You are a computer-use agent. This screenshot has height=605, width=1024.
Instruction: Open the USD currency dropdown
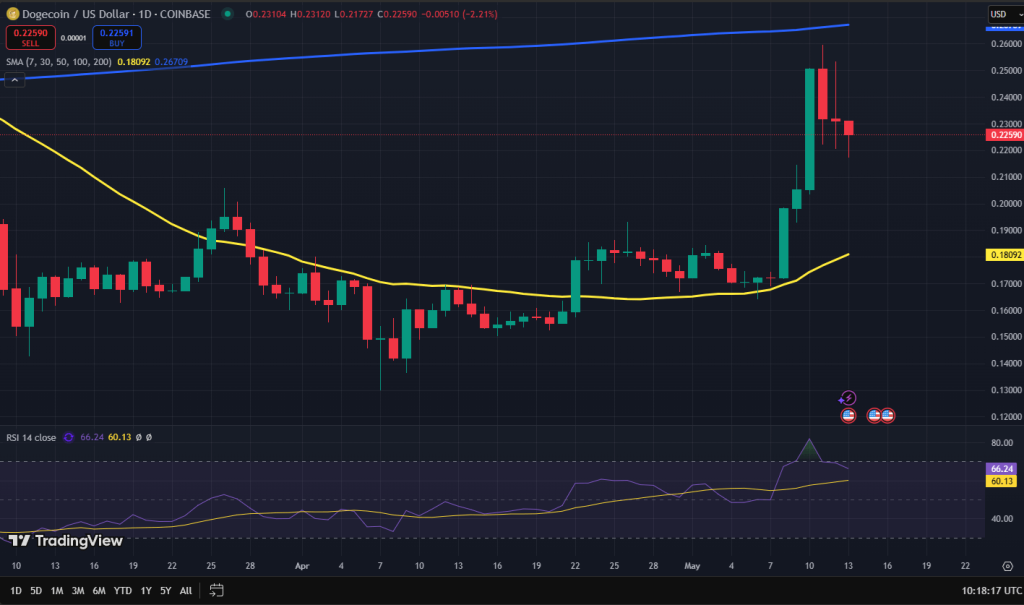pos(1005,14)
